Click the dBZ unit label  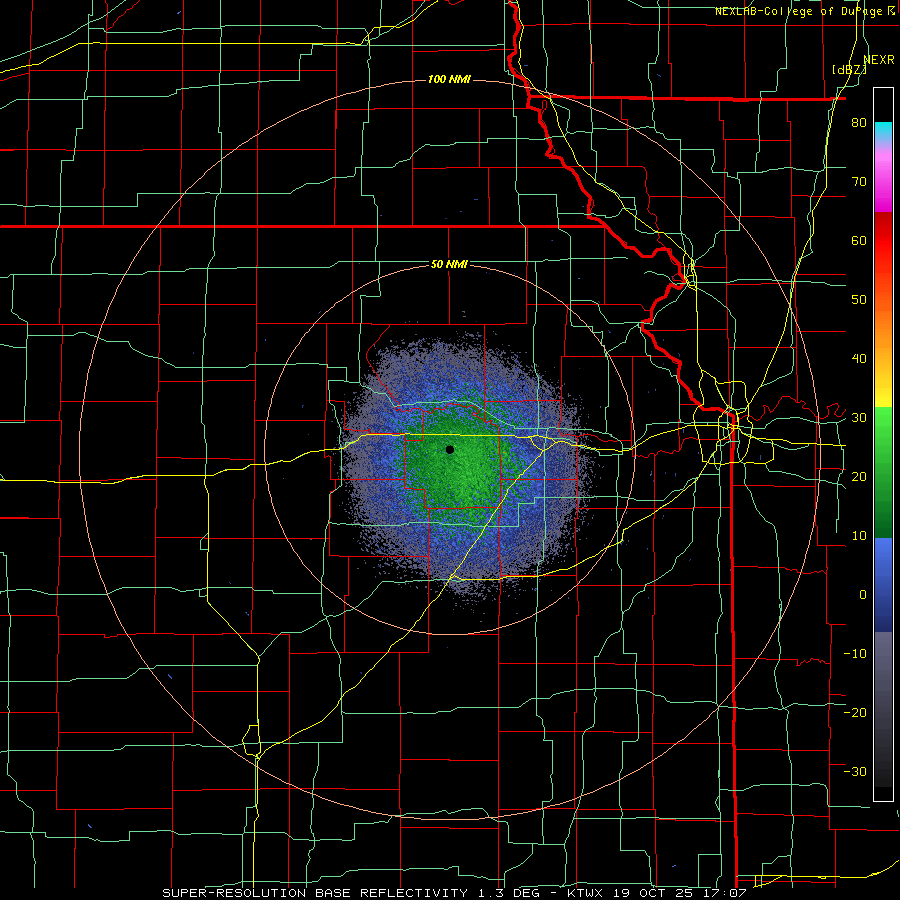coord(849,70)
